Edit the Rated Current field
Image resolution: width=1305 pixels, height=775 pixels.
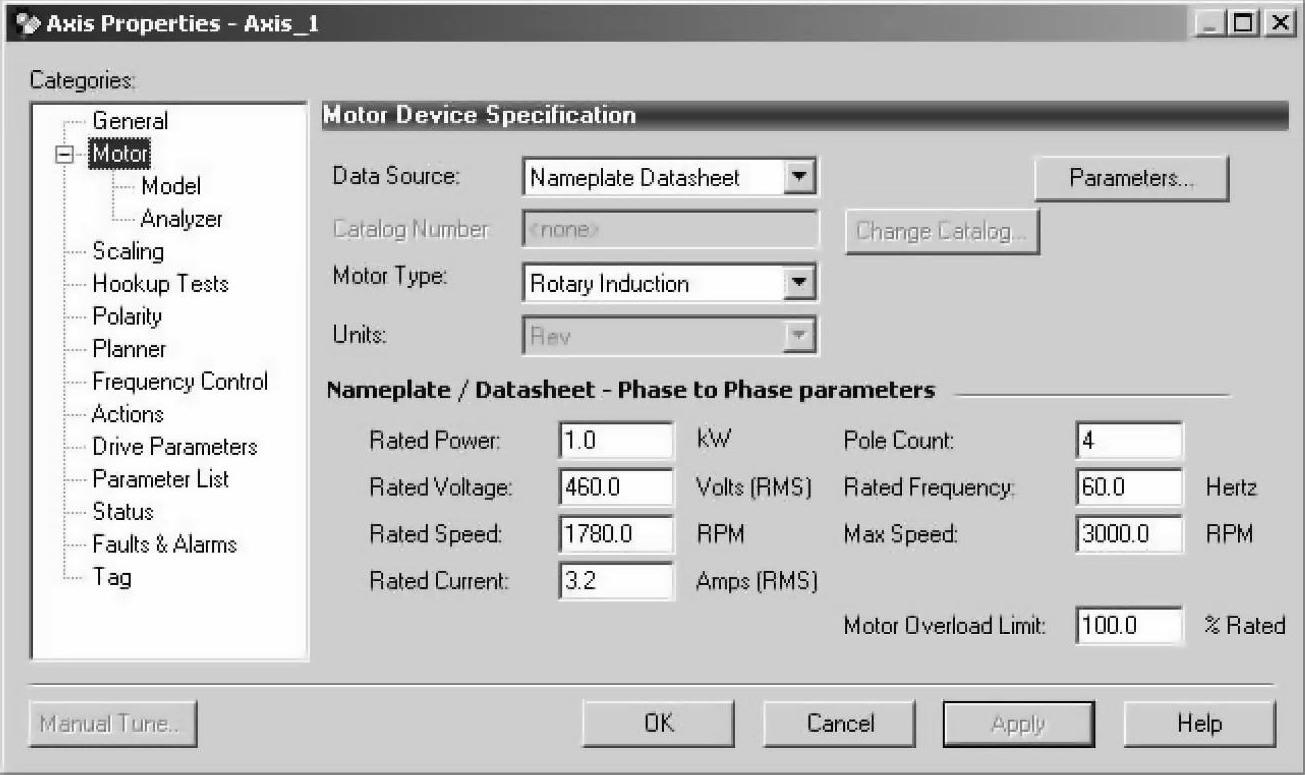pos(616,581)
